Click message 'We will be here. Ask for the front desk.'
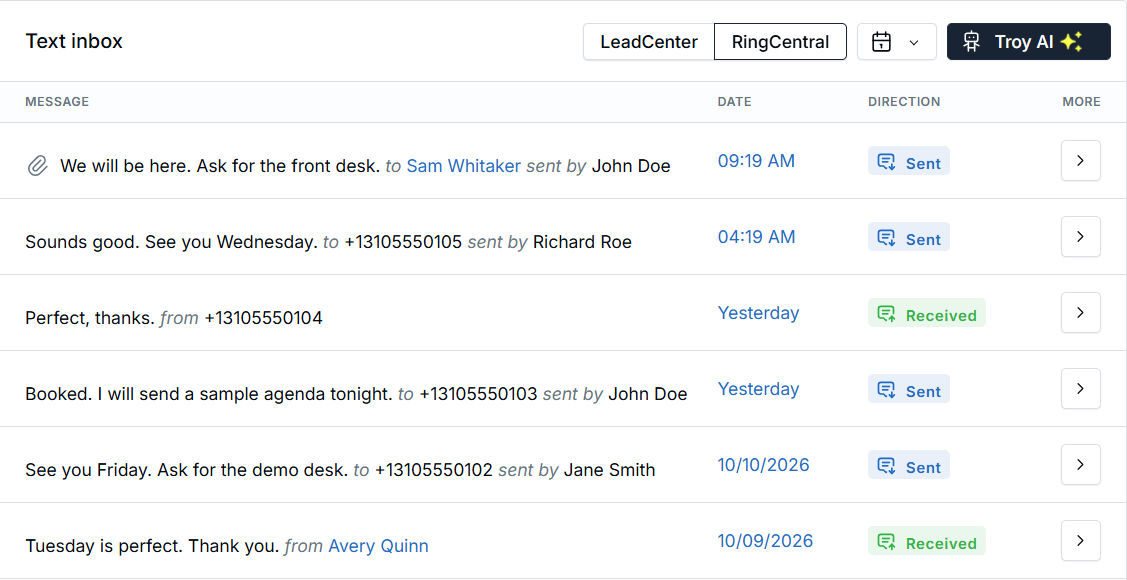Viewport: 1127px width, 580px height. [x=220, y=166]
